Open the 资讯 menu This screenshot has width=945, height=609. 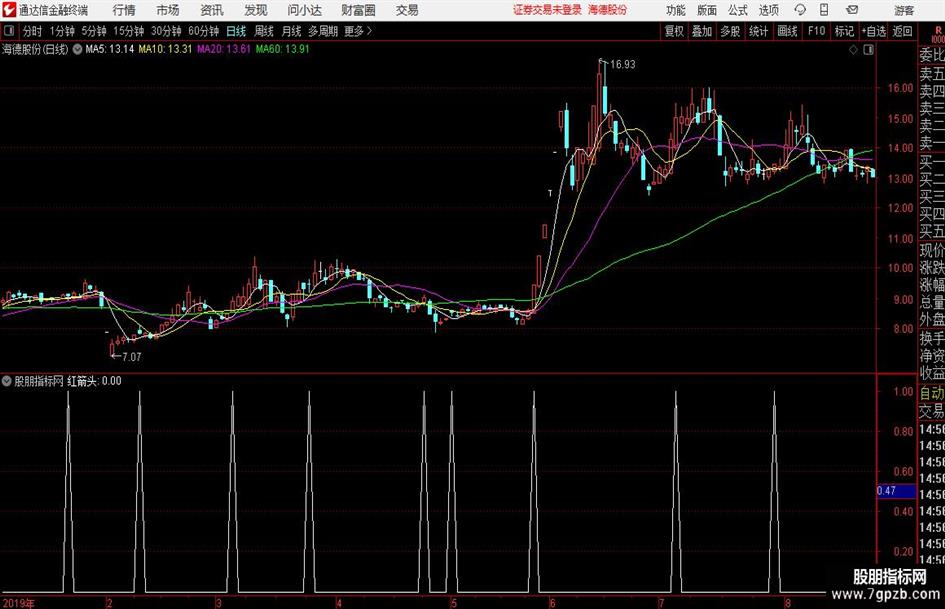[212, 10]
